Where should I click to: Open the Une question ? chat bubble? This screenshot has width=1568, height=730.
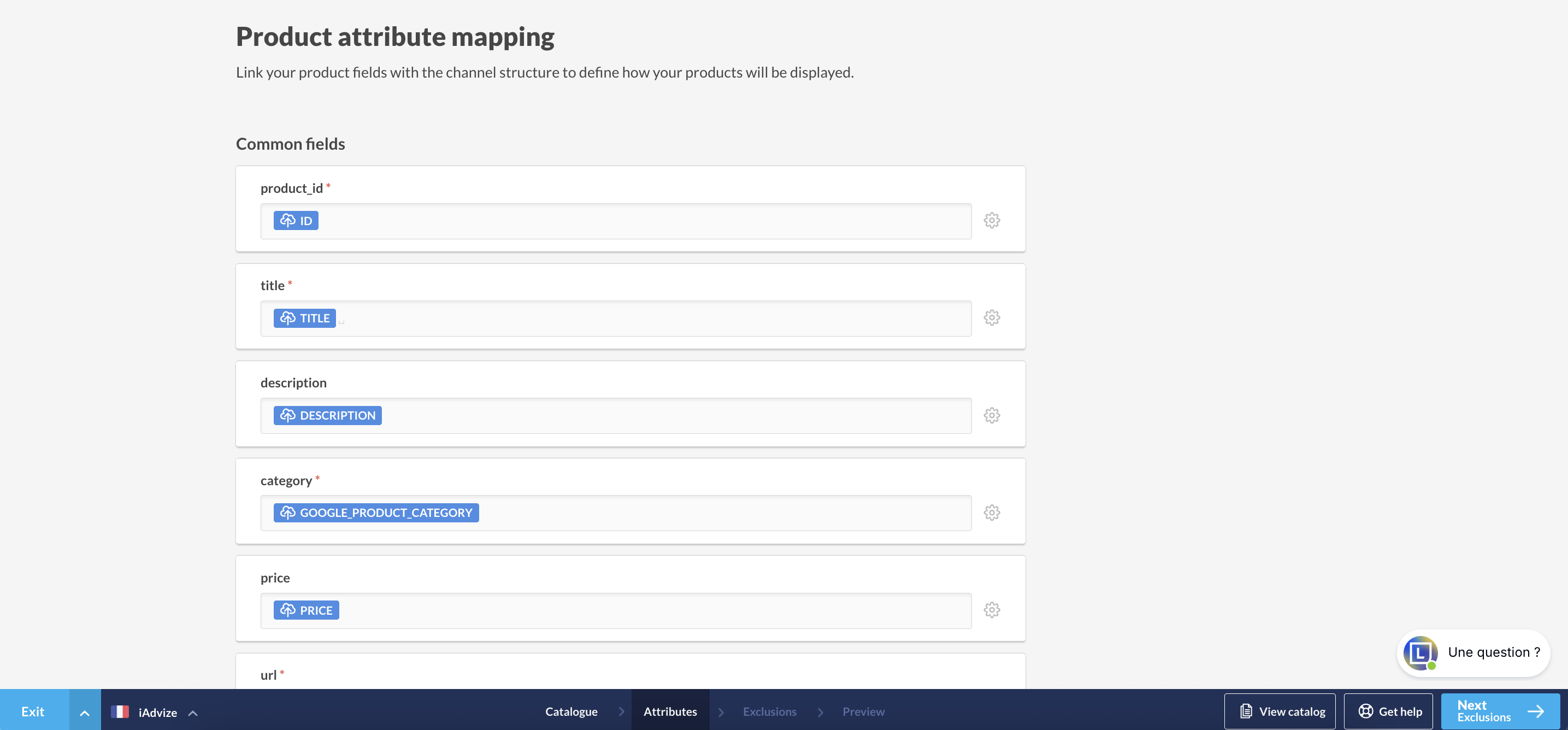click(1473, 654)
